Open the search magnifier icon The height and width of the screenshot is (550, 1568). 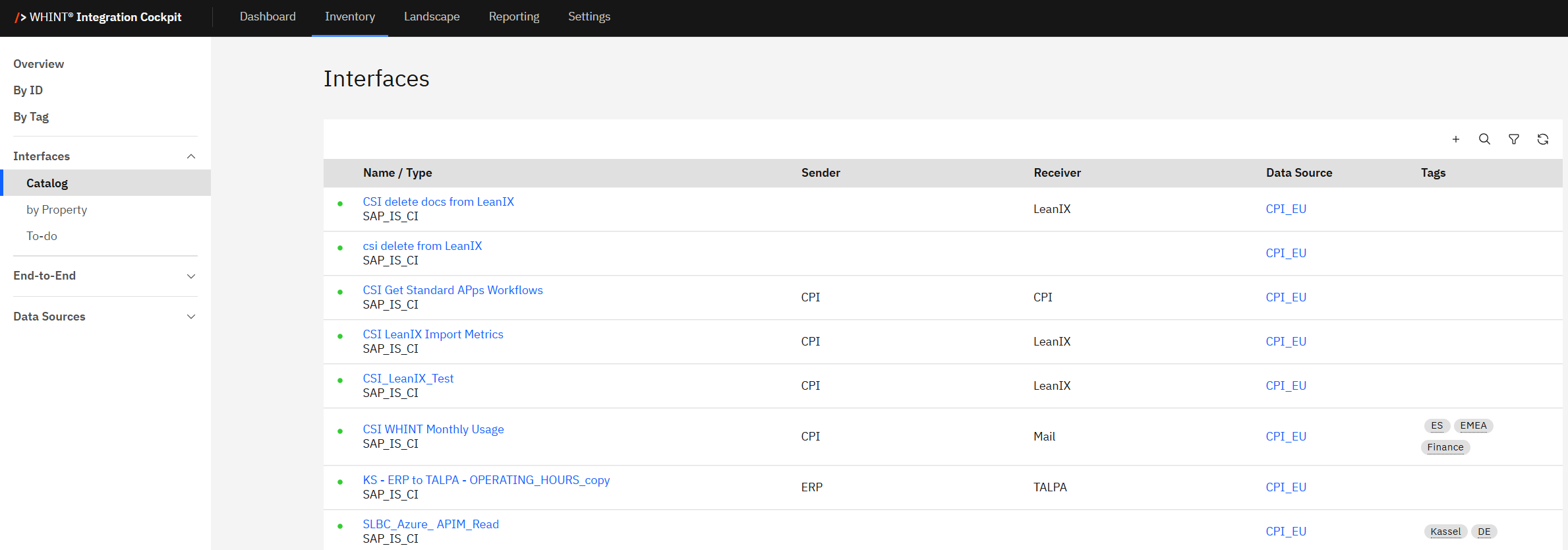pos(1484,139)
